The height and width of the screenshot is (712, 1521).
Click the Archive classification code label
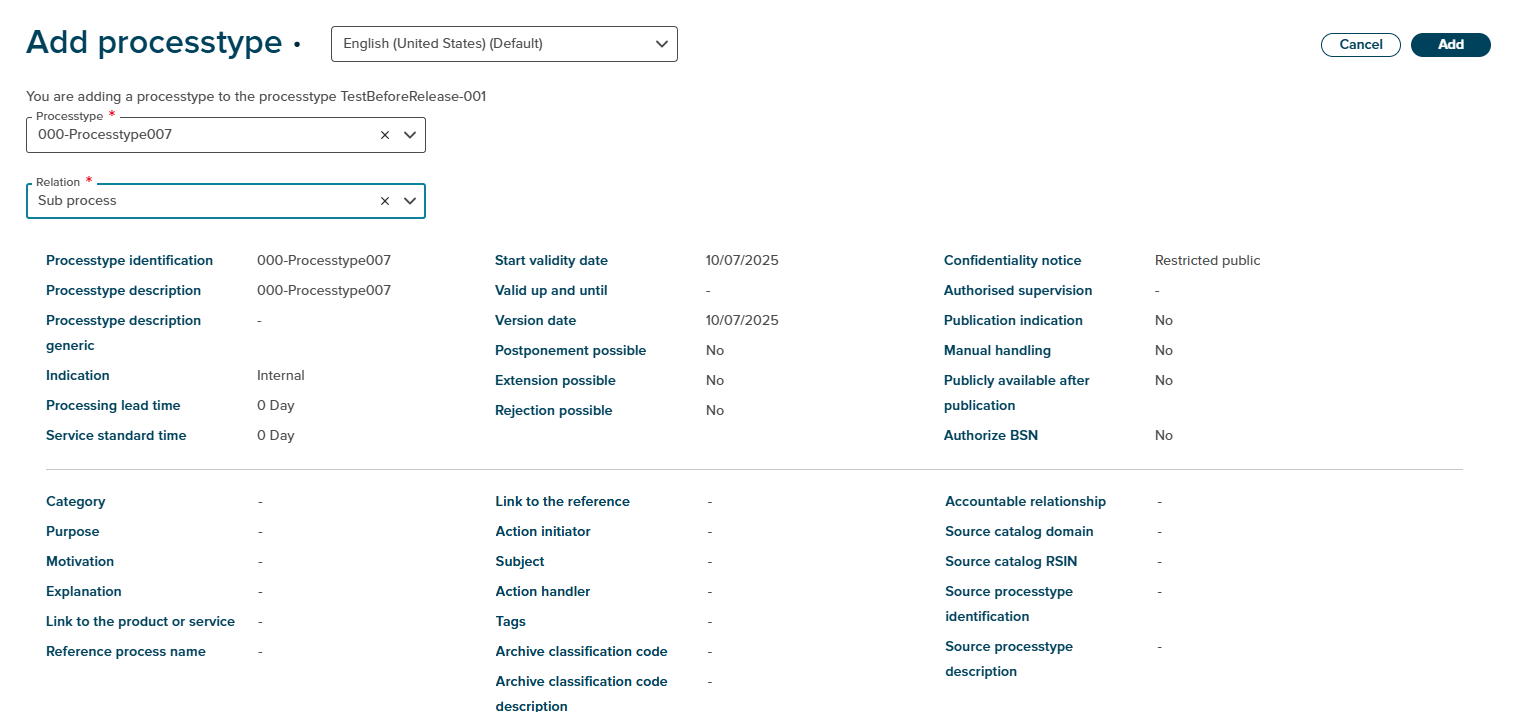pyautogui.click(x=581, y=652)
